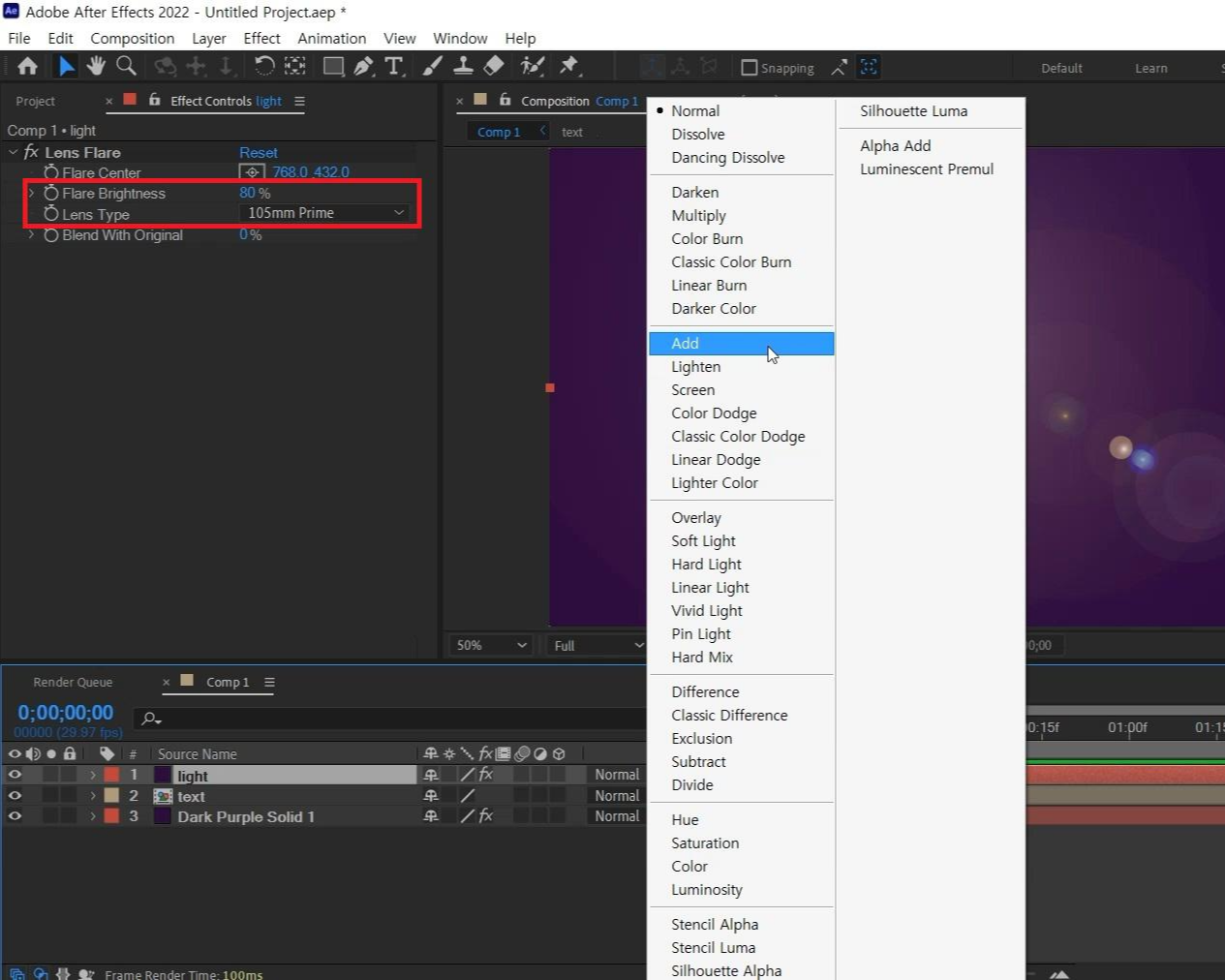Choose the Silhouette Luma blending mode
Image resolution: width=1225 pixels, height=980 pixels.
(x=913, y=111)
